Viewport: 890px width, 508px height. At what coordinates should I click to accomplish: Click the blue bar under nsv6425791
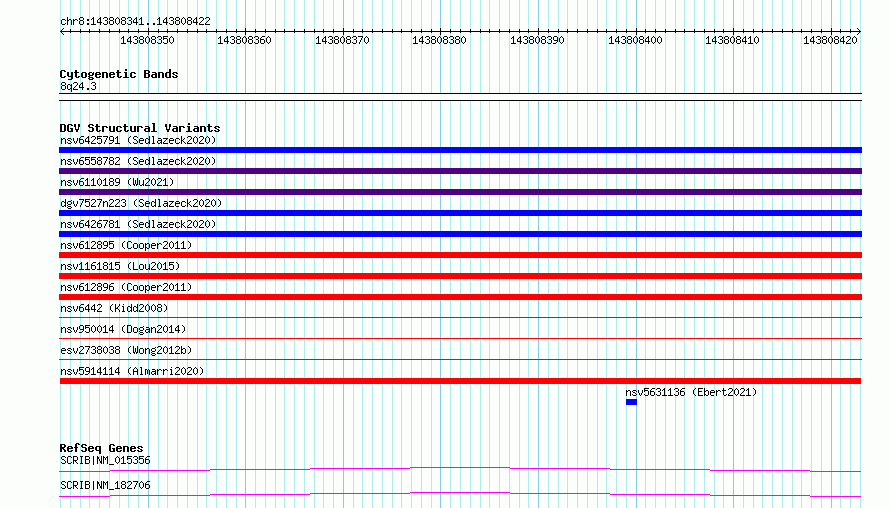[x=460, y=150]
